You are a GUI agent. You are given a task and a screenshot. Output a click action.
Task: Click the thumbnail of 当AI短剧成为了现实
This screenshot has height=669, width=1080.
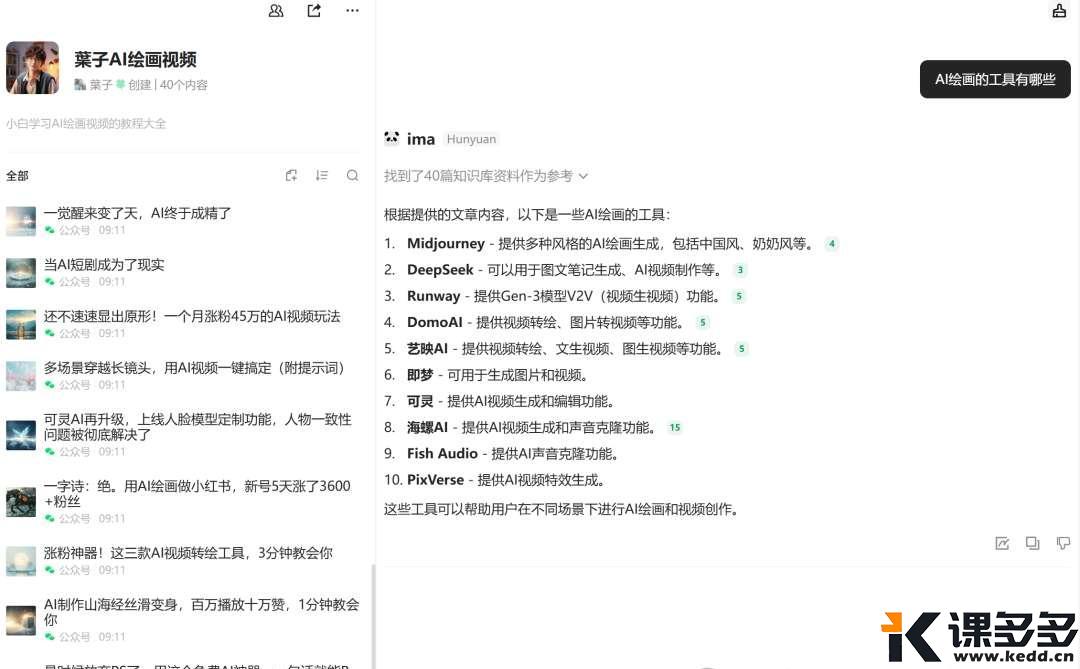pyautogui.click(x=21, y=273)
